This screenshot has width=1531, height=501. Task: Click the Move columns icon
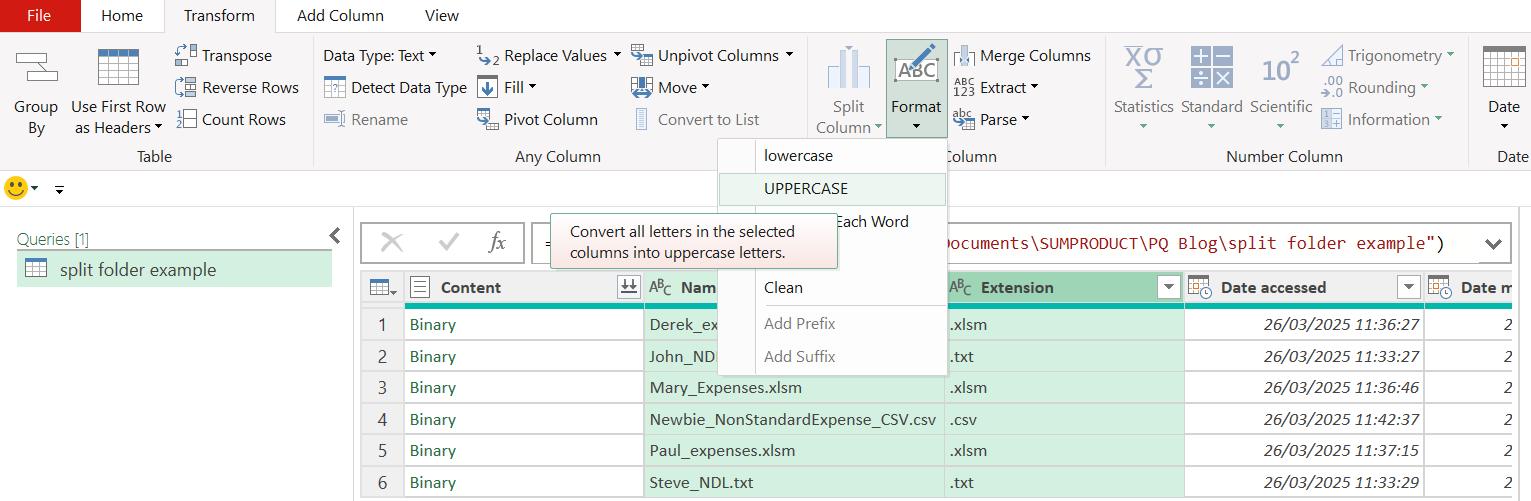(641, 87)
